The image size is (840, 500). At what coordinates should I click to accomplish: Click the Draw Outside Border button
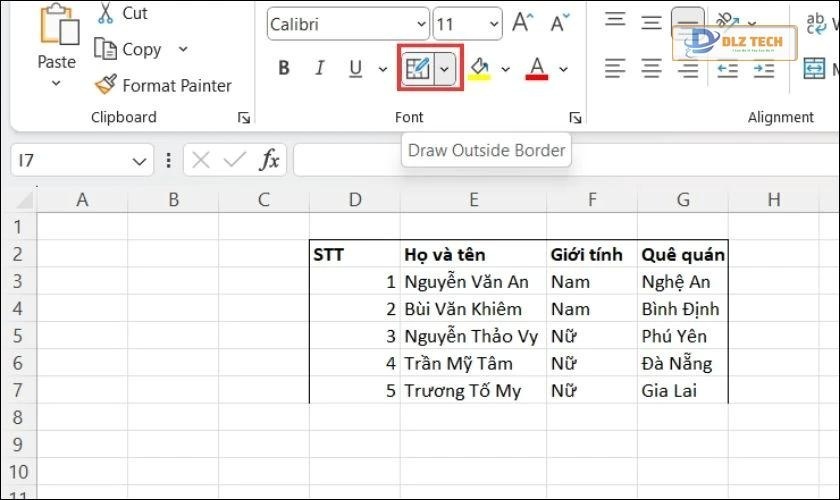pos(417,68)
